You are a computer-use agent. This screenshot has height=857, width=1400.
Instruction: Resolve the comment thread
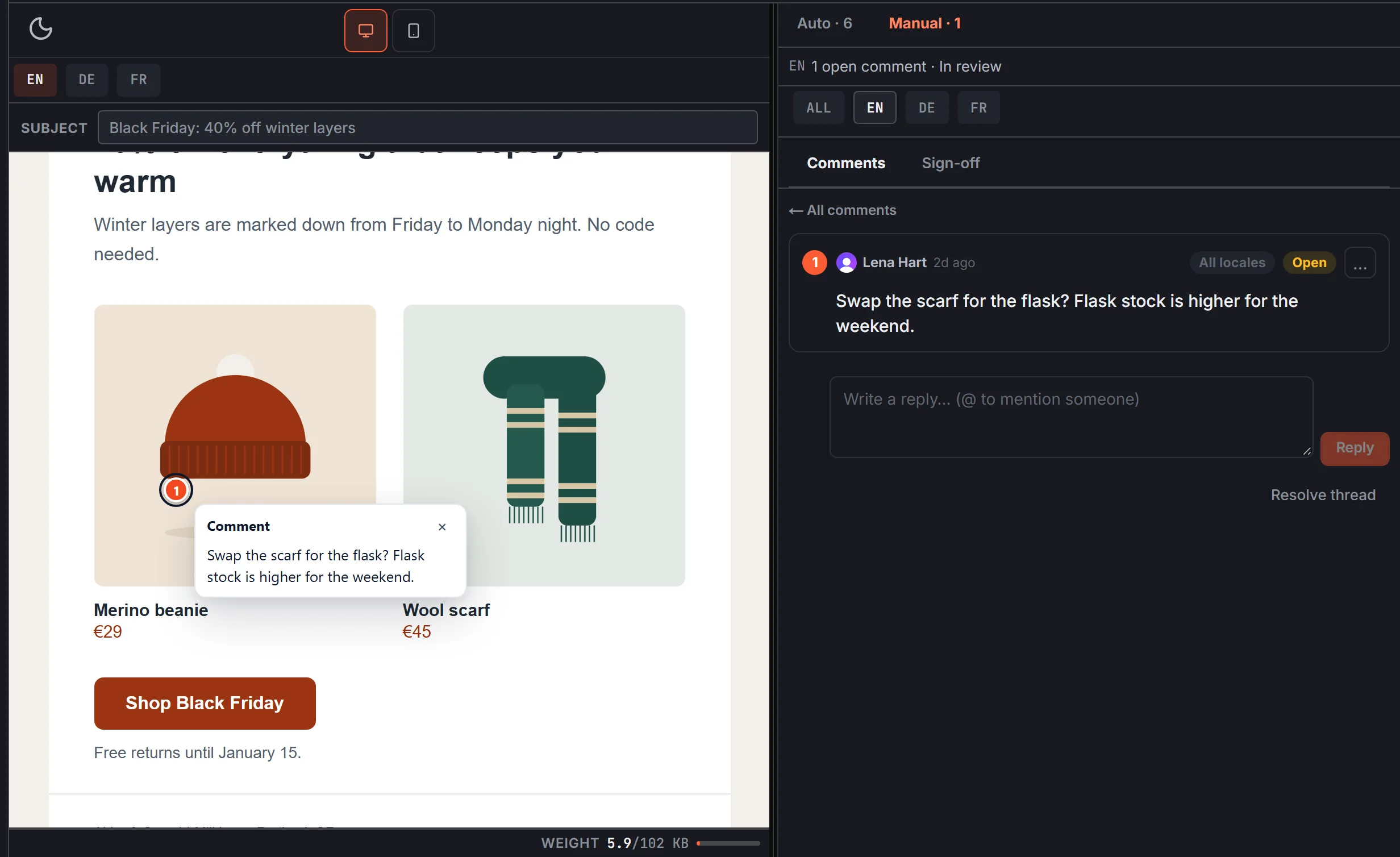click(x=1323, y=495)
